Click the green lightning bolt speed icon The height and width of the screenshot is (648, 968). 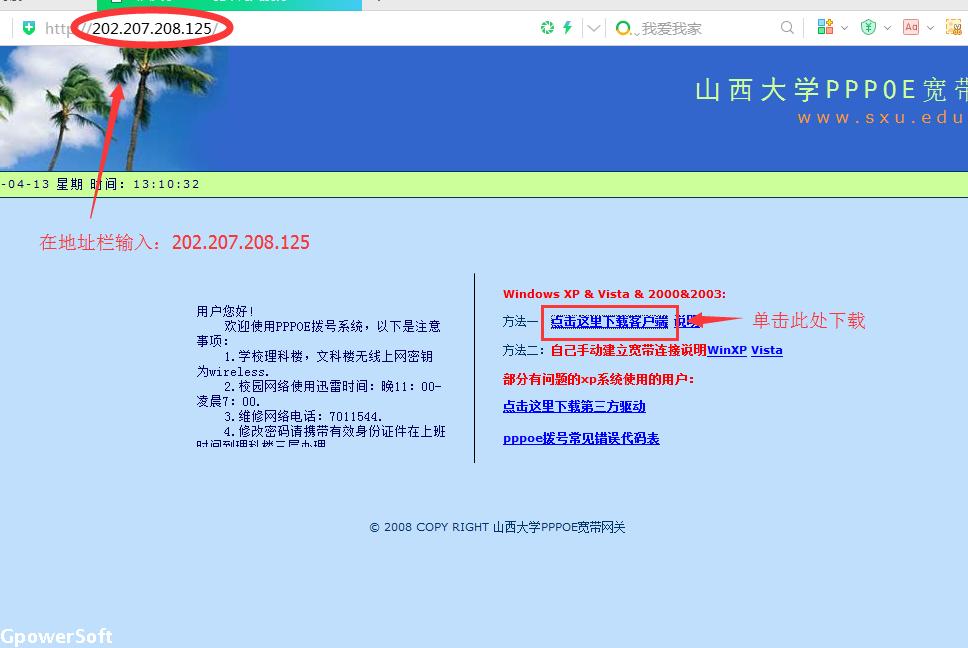[x=567, y=28]
